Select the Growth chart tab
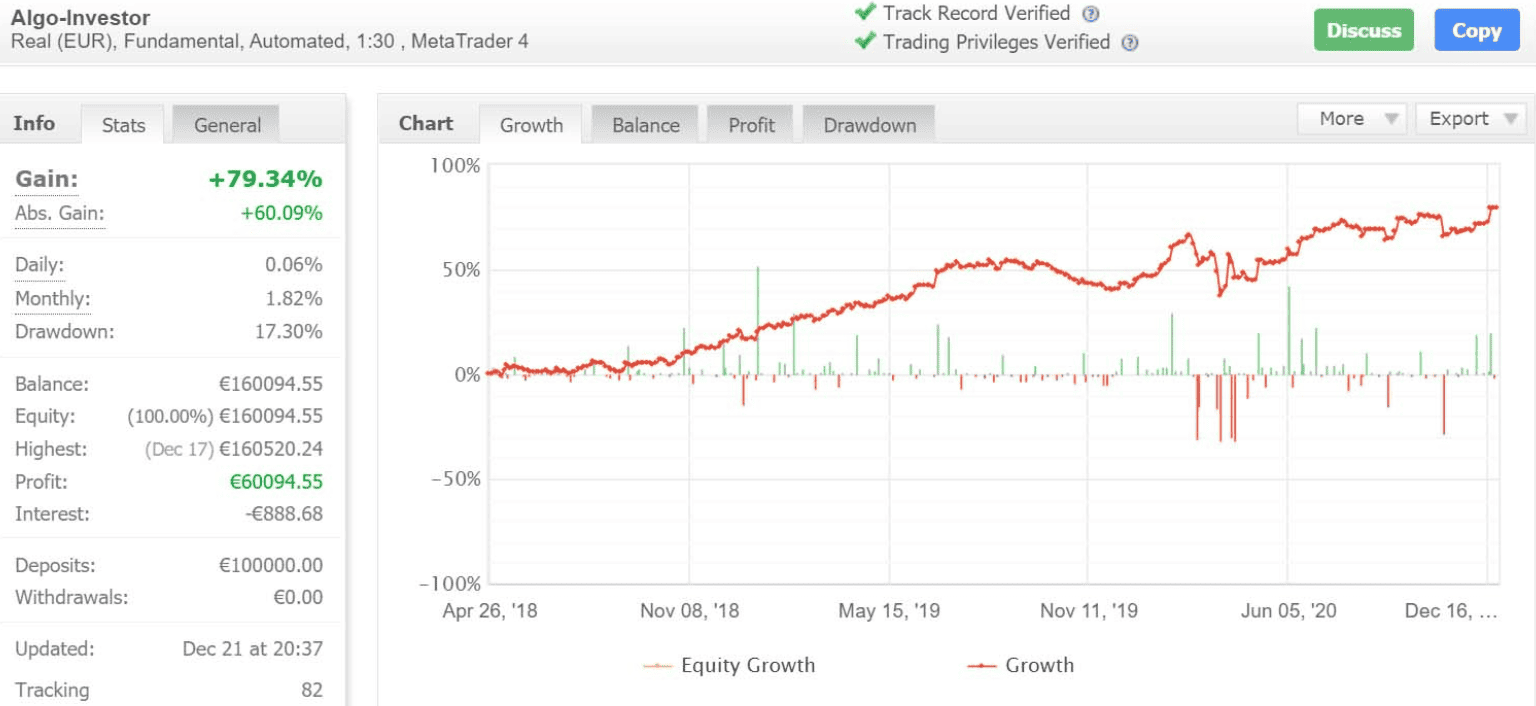 (531, 125)
